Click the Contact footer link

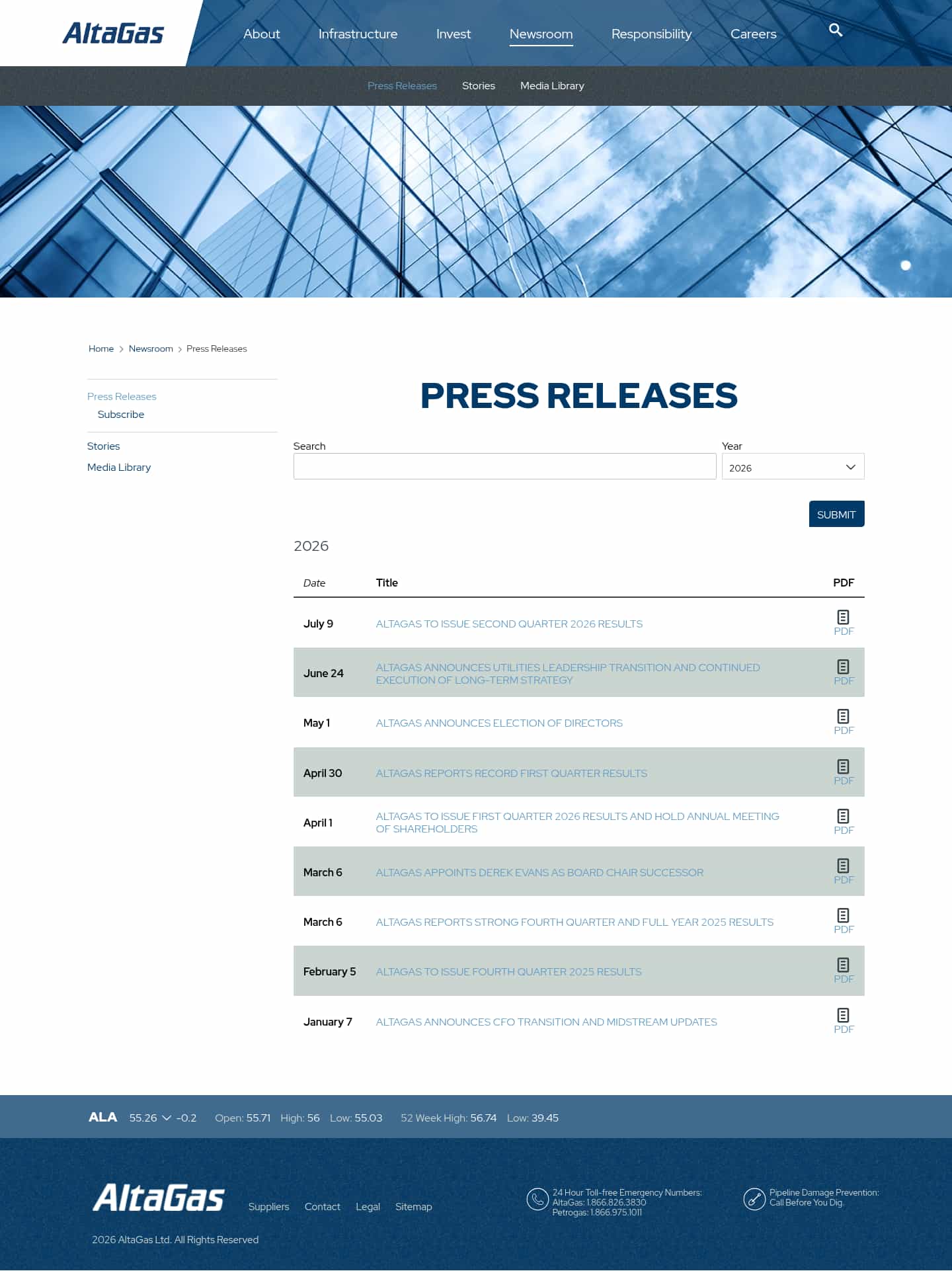tap(323, 1206)
